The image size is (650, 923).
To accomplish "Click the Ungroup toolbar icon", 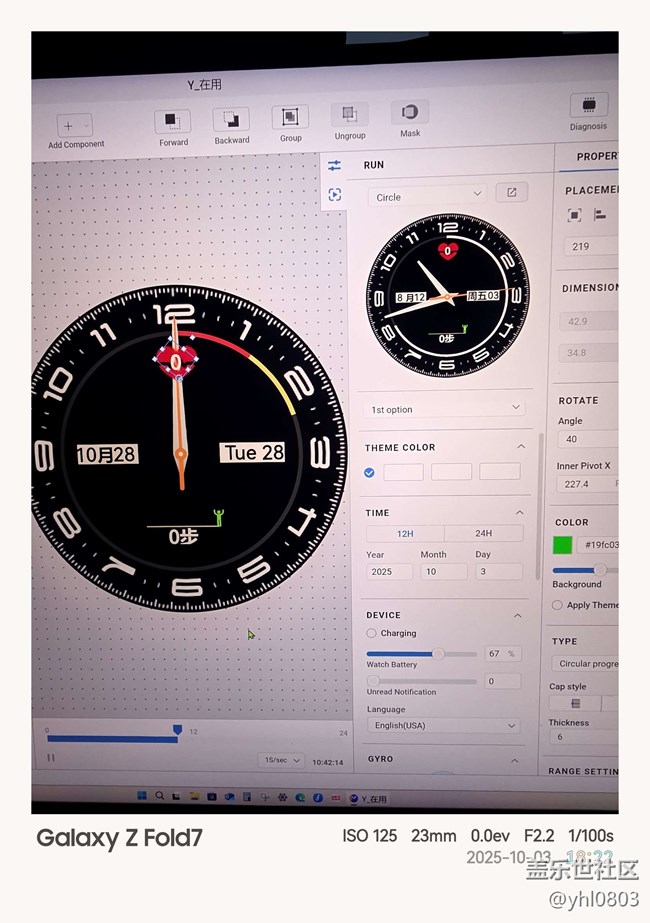I will point(349,115).
